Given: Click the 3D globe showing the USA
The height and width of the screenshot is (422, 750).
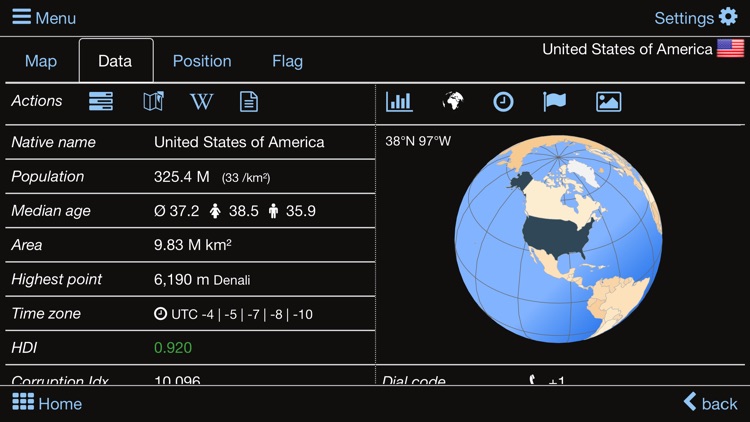Looking at the screenshot, I should point(558,239).
